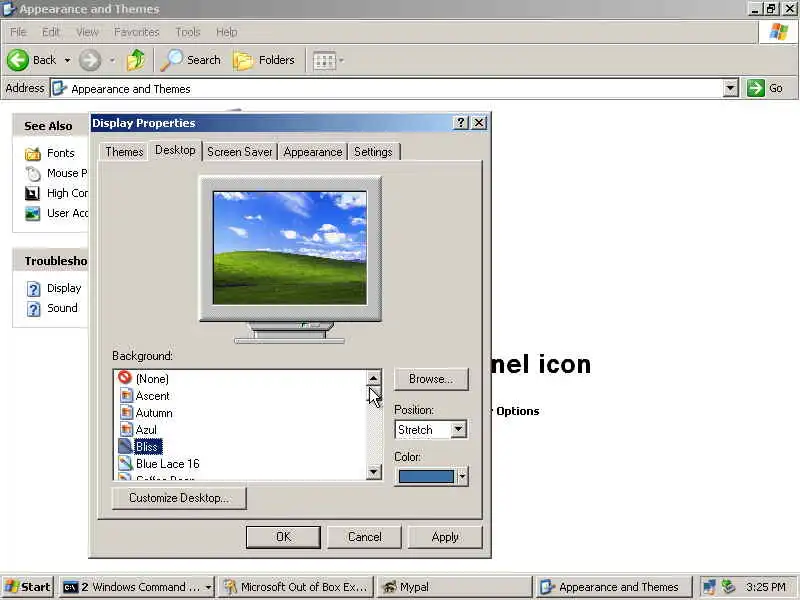Click the Fonts folder icon

[33, 153]
